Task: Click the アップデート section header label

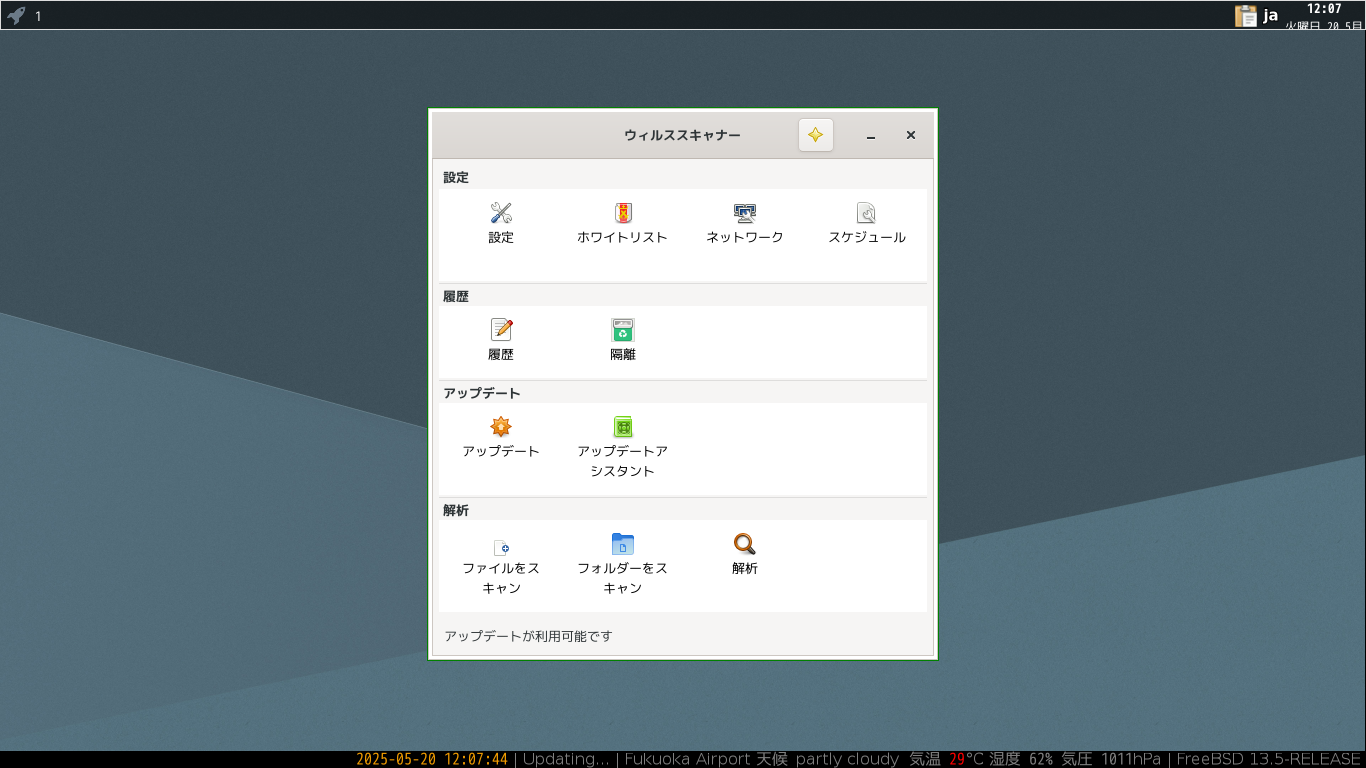Action: pyautogui.click(x=482, y=393)
